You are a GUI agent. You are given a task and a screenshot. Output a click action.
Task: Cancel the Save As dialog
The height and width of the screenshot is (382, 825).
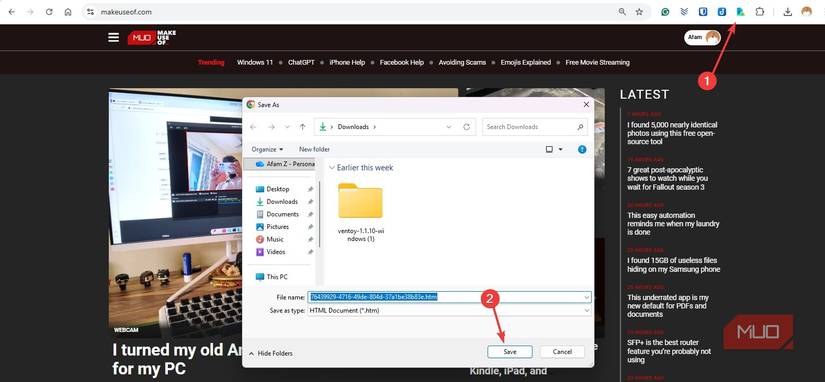(x=562, y=351)
